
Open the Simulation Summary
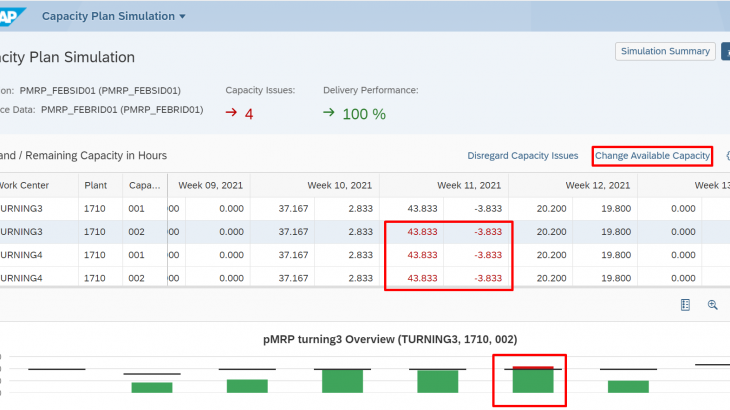[x=665, y=51]
